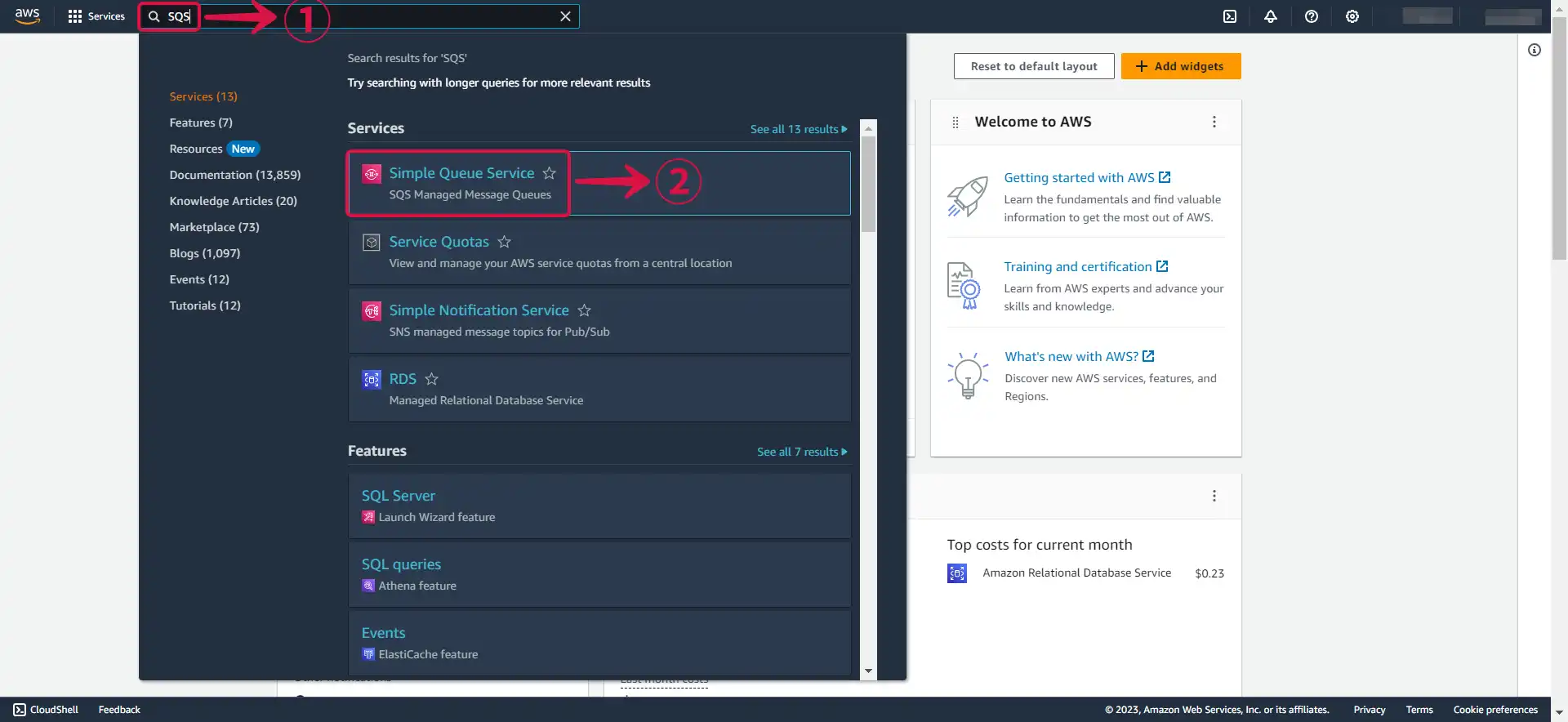The image size is (1568, 722).
Task: Clear the search box with the X
Action: coord(565,16)
